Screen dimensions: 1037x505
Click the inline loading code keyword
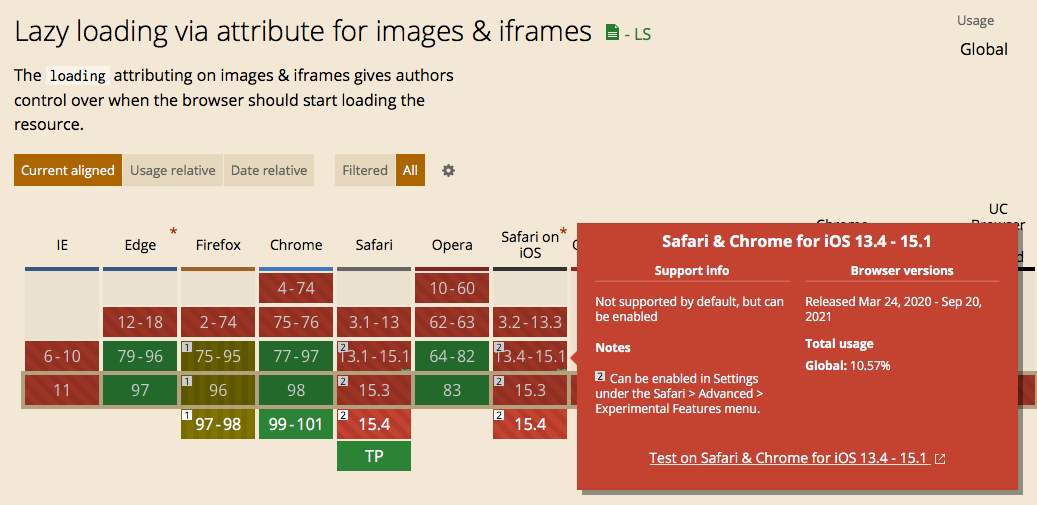tap(78, 76)
